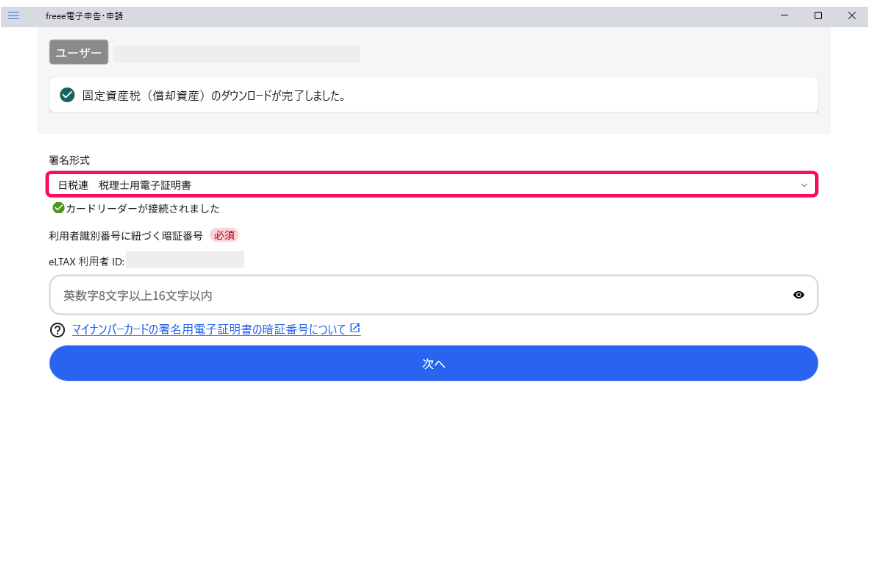Image resolution: width=869 pixels, height=580 pixels.
Task: Click the 次へ button
Action: [433, 363]
